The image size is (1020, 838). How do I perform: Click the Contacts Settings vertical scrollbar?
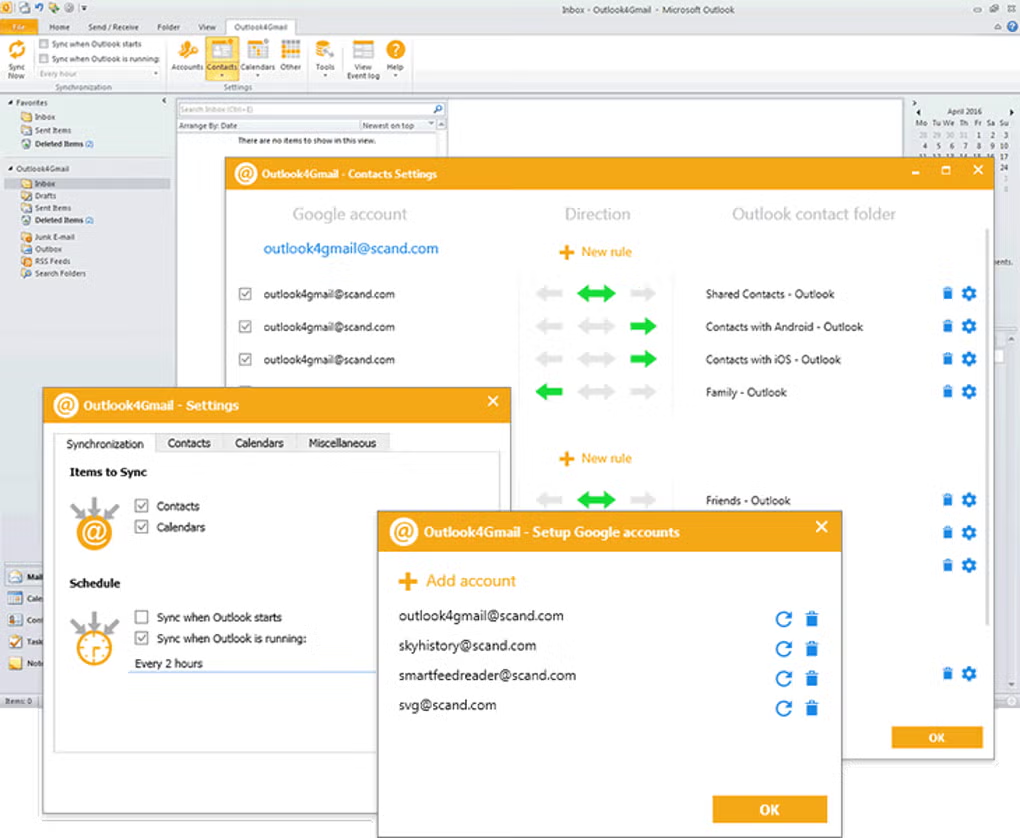pyautogui.click(x=987, y=426)
